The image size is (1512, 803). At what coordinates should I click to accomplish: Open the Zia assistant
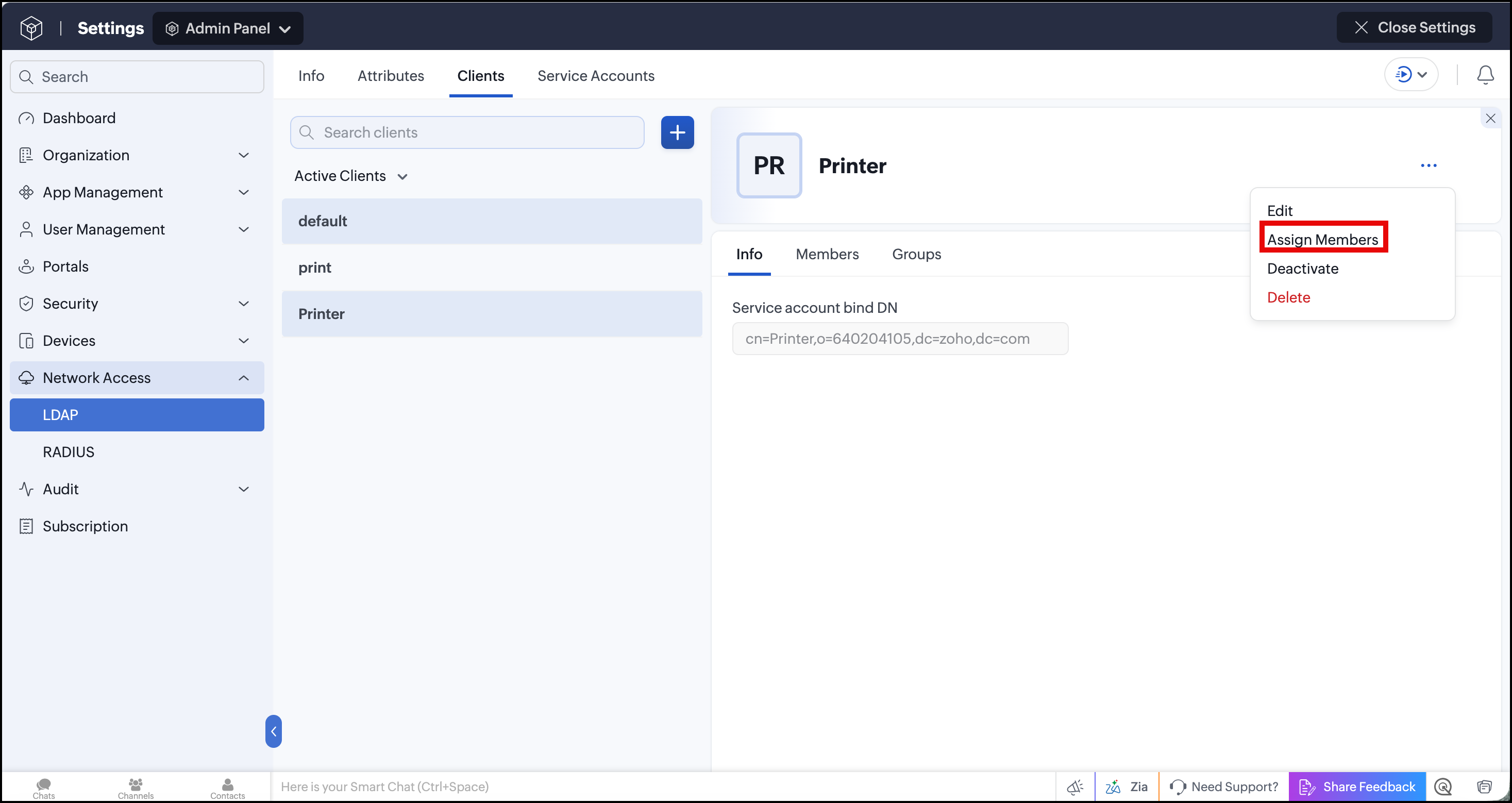pyautogui.click(x=1127, y=787)
